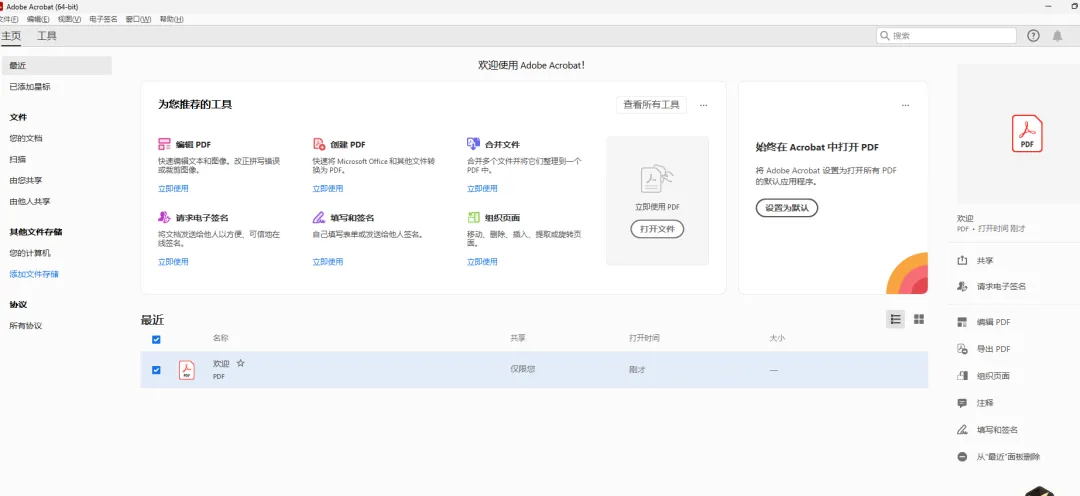
Task: Open the 窗口(W) menu
Action: (x=138, y=19)
